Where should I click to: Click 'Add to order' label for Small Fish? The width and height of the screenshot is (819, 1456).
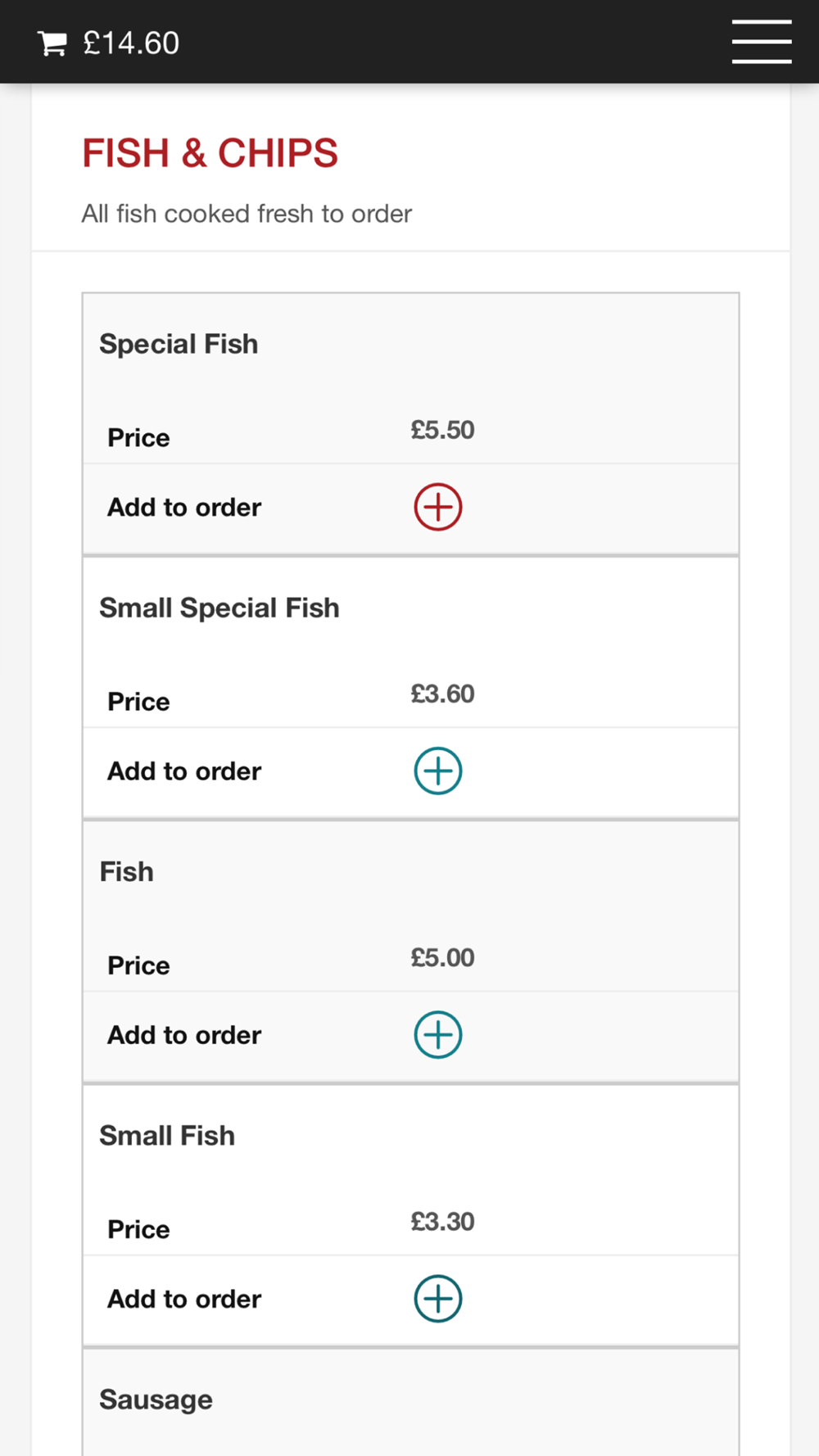pos(184,1299)
